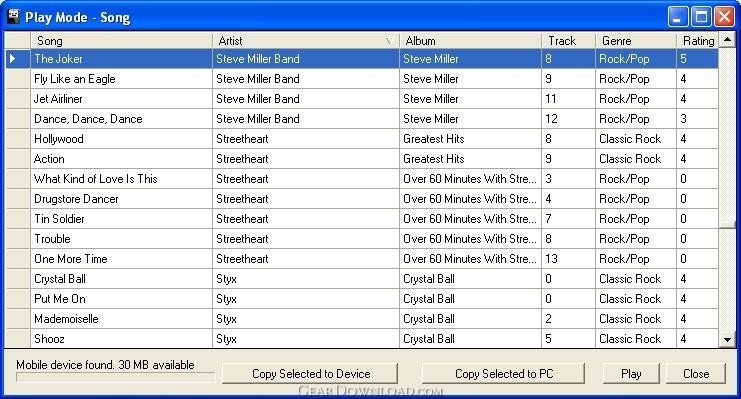Click the scrollbar down arrow
This screenshot has height=399, width=741.
(x=727, y=339)
